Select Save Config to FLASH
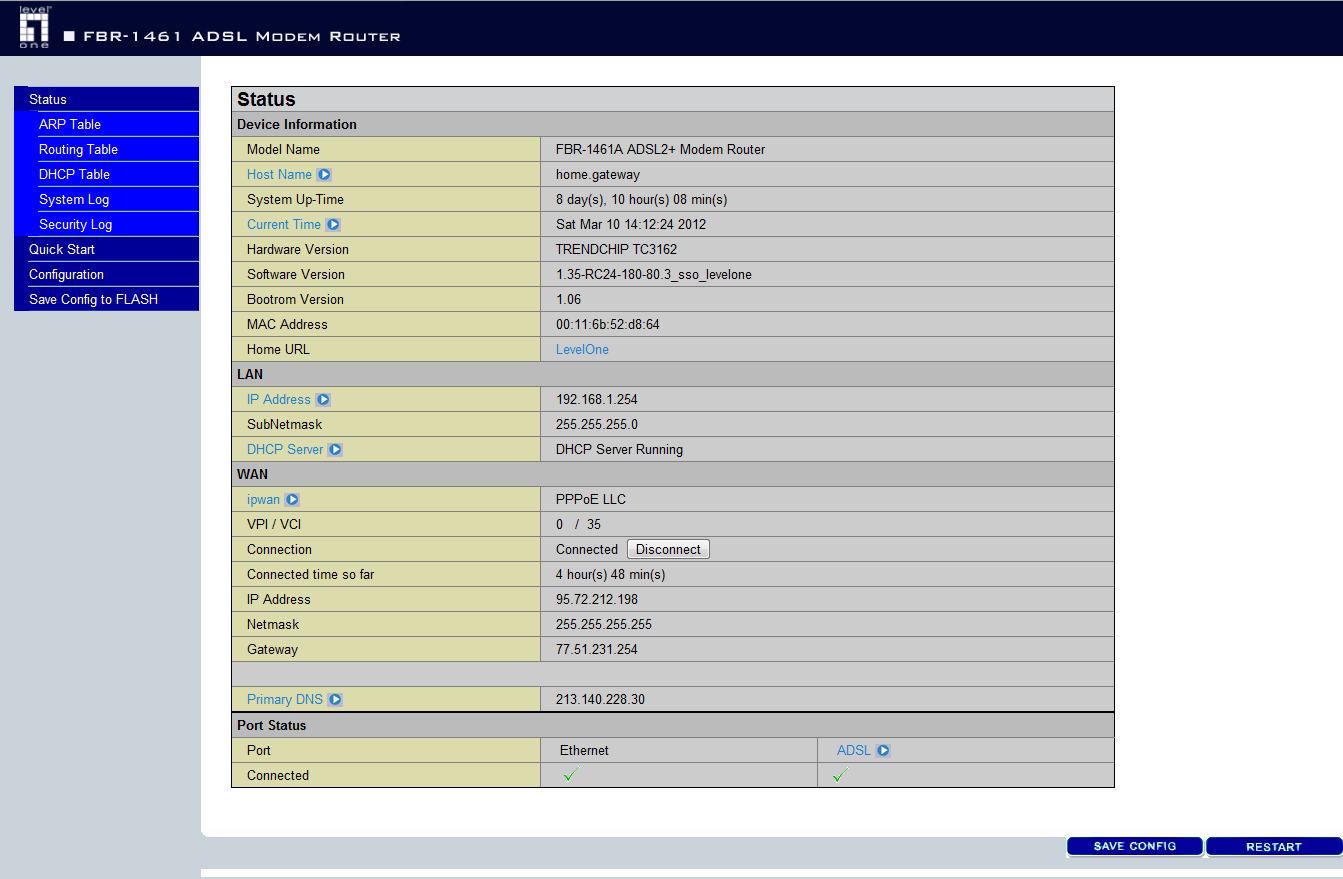The width and height of the screenshot is (1343, 879). [106, 299]
